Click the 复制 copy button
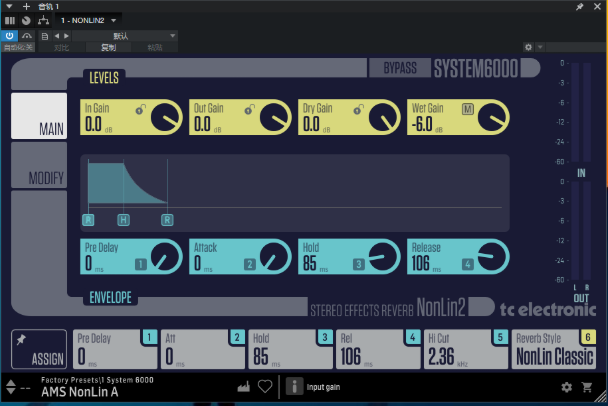 pos(108,47)
